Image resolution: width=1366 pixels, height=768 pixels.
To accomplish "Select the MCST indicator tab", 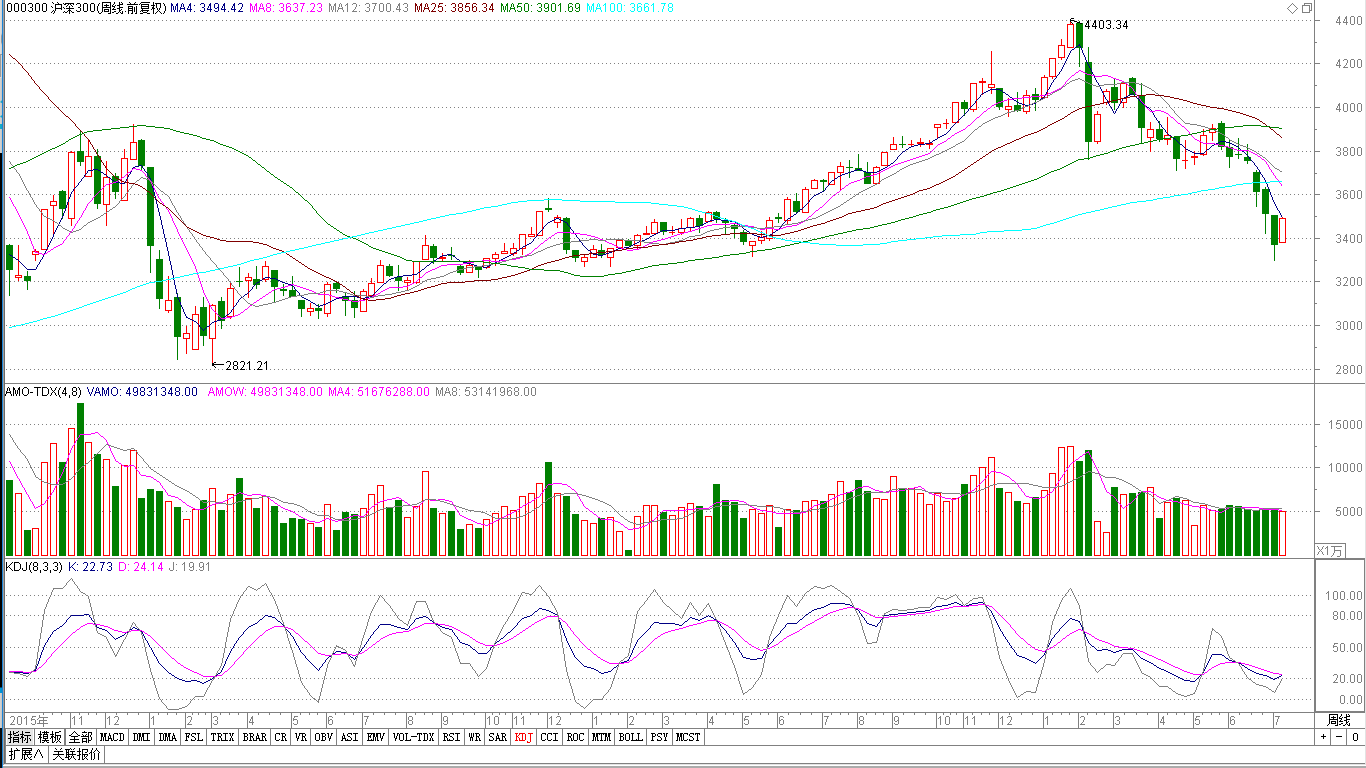I will (688, 737).
